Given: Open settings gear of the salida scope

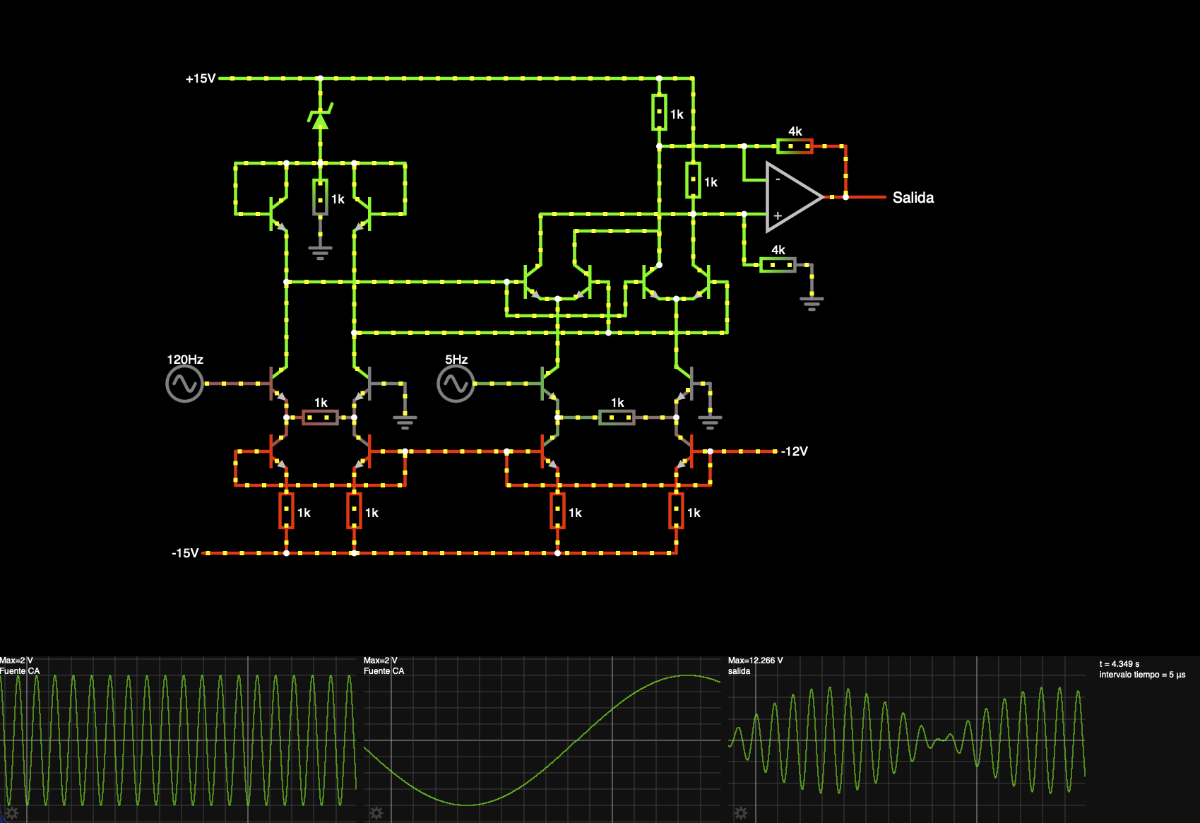Looking at the screenshot, I should 741,813.
